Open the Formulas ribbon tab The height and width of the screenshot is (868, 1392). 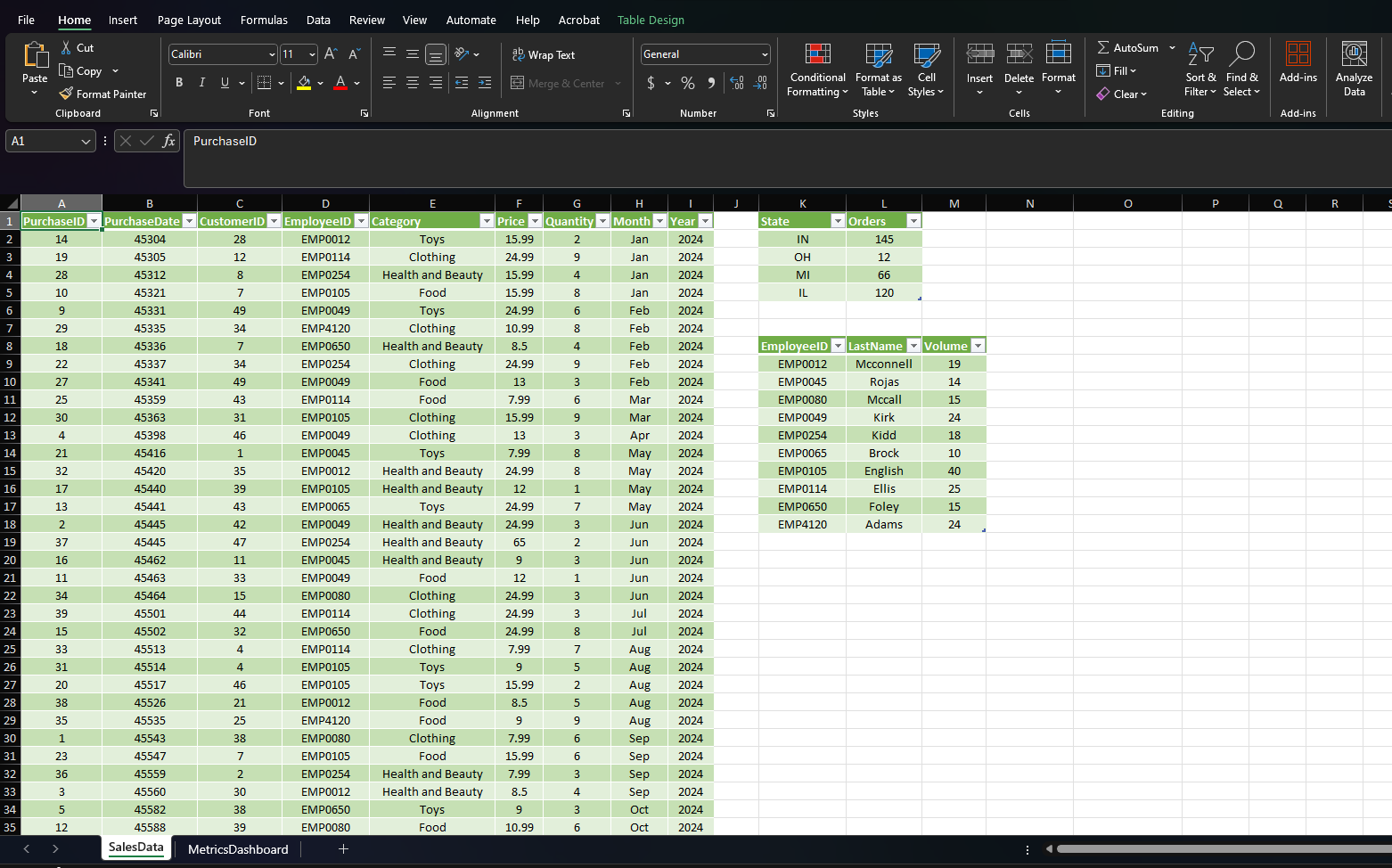264,20
